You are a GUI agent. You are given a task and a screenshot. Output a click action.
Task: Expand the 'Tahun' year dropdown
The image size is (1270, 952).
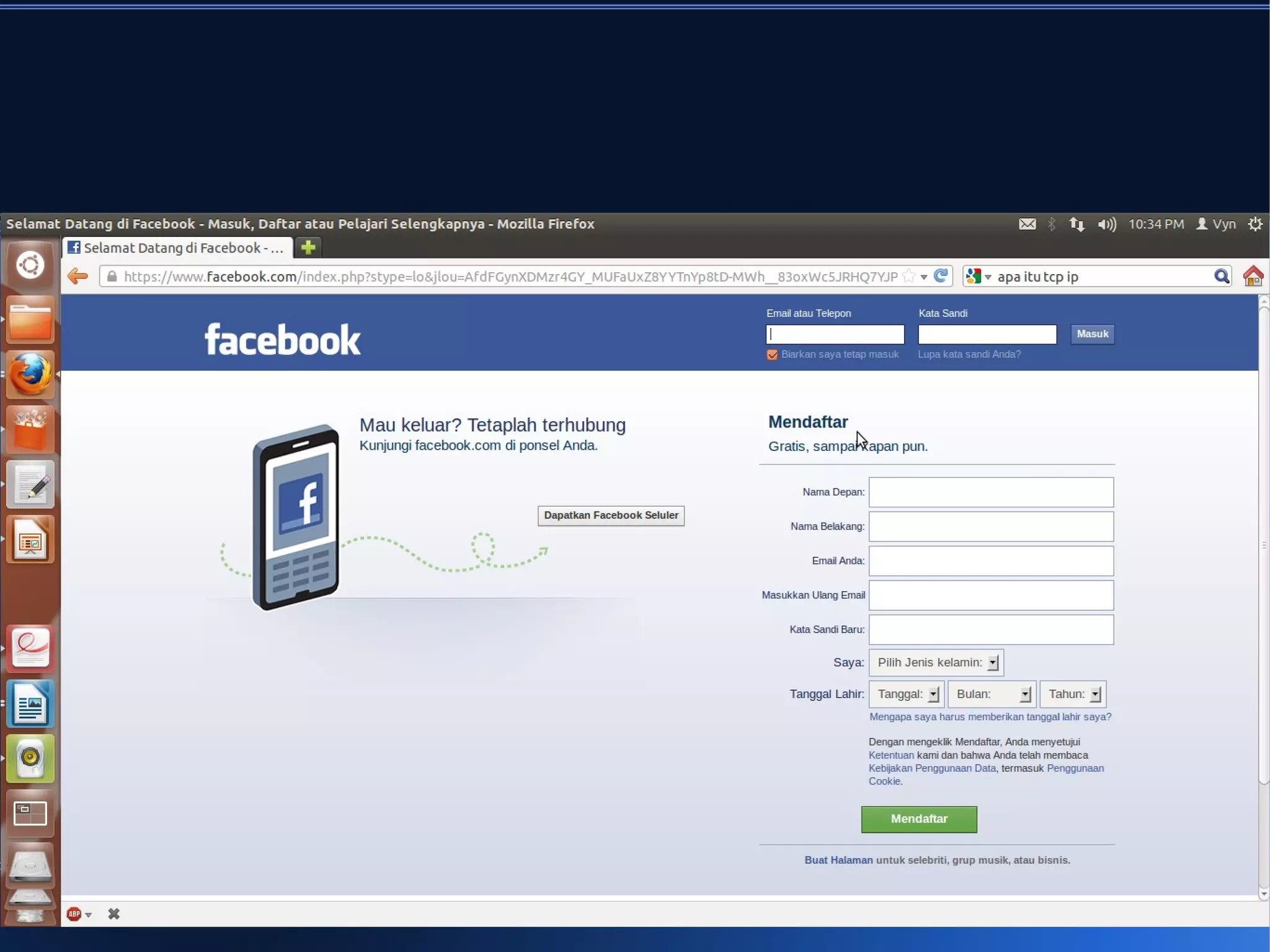point(1073,694)
